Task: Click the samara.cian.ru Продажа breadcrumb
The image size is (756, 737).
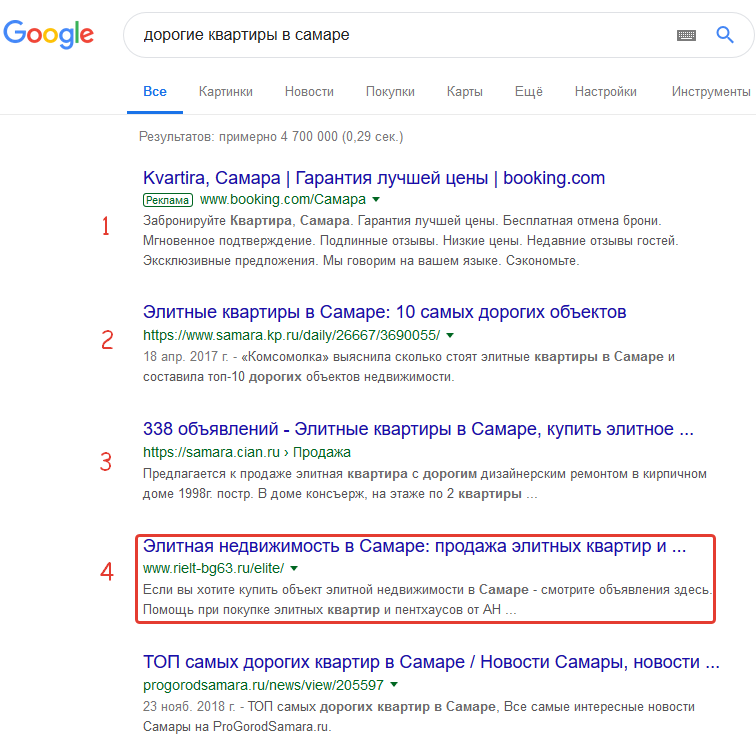Action: click(246, 452)
